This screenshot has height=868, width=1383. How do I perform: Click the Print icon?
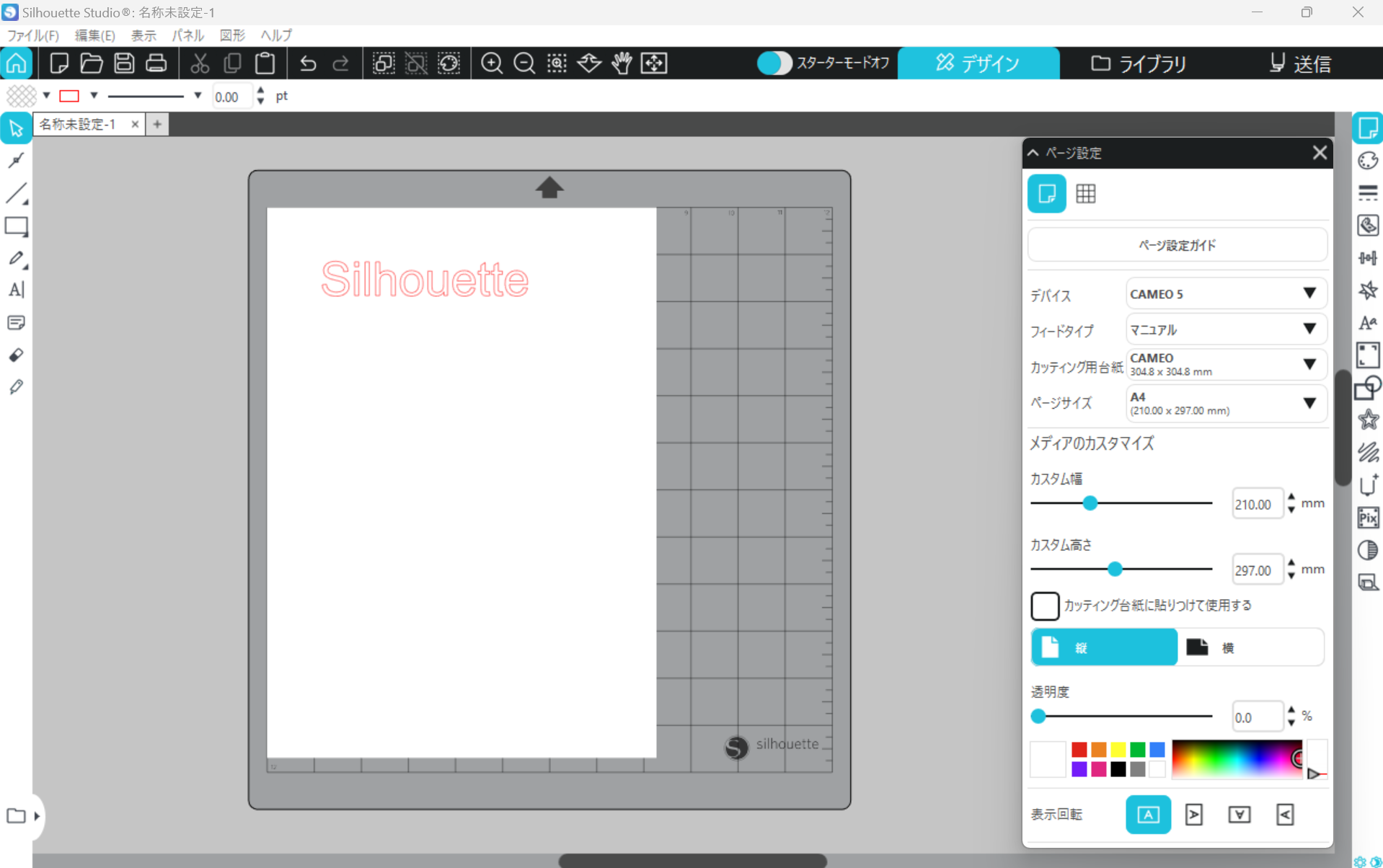point(156,63)
